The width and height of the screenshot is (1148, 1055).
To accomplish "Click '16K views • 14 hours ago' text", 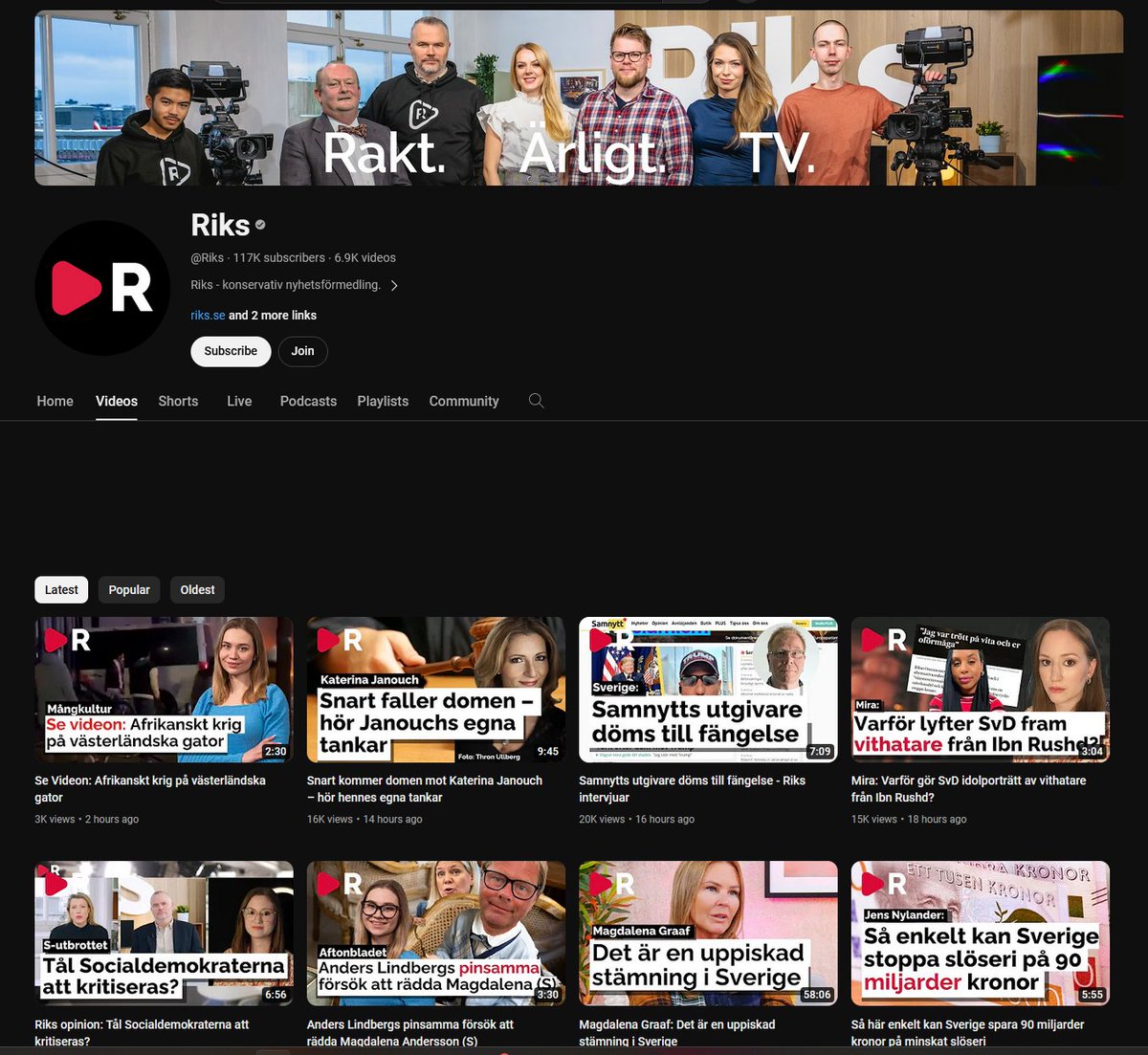I will 364,819.
